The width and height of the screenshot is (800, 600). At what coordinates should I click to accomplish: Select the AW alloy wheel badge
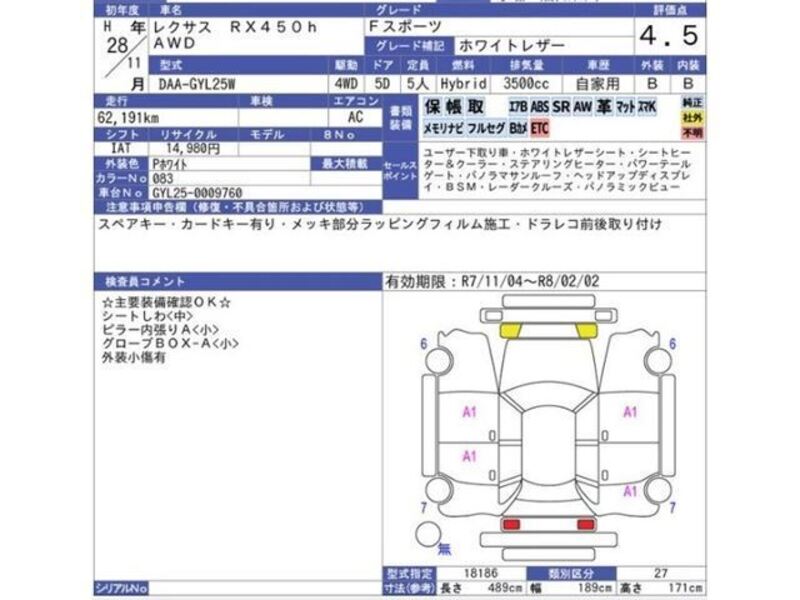tap(582, 107)
